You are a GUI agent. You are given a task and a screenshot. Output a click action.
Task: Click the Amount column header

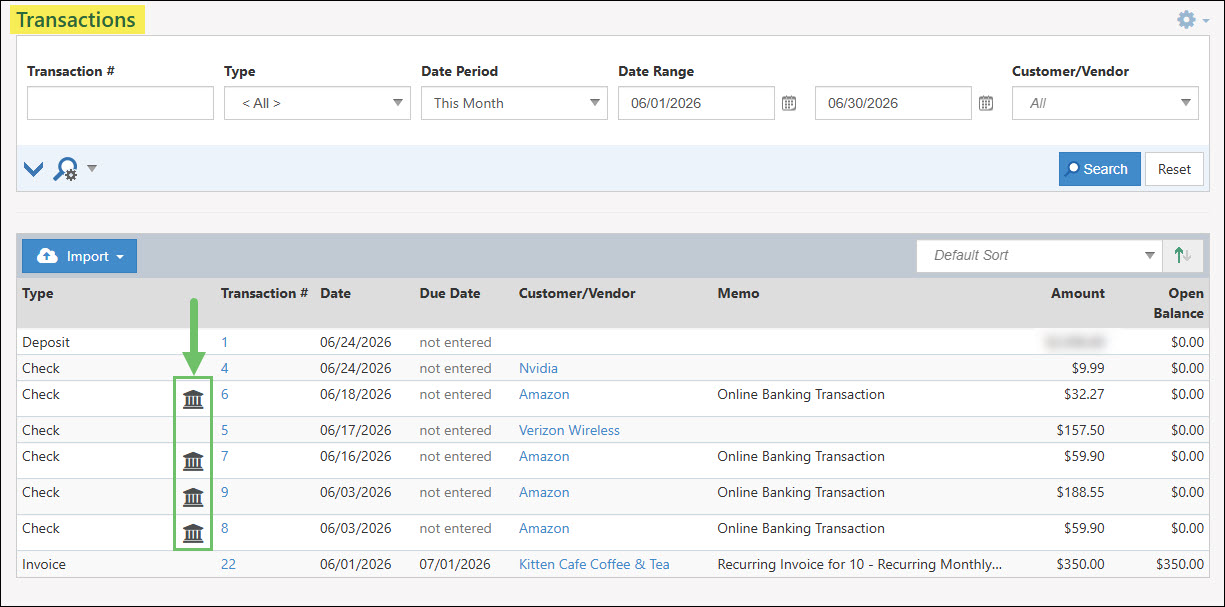1078,293
